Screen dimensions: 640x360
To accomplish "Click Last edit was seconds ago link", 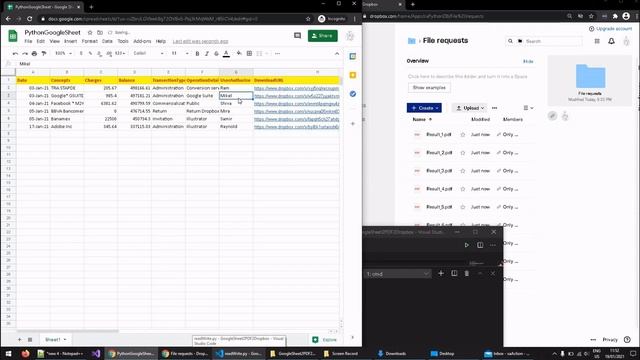I will point(200,42).
